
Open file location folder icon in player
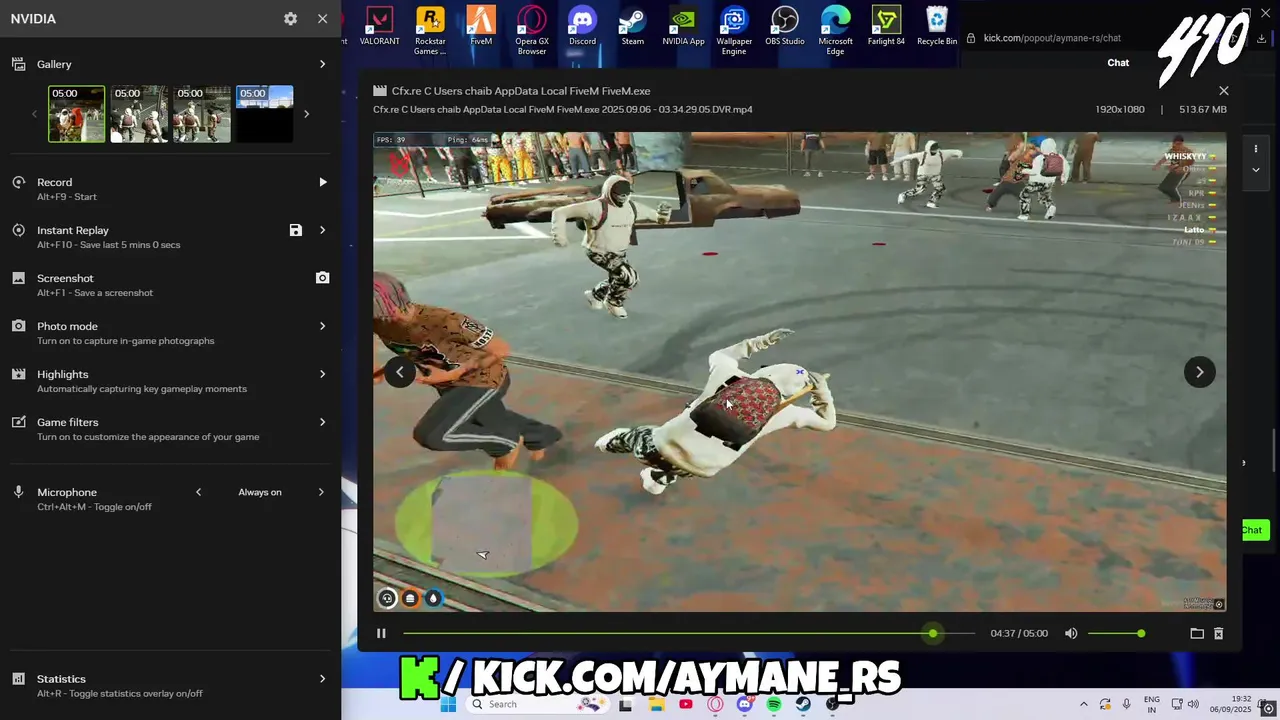[1197, 633]
